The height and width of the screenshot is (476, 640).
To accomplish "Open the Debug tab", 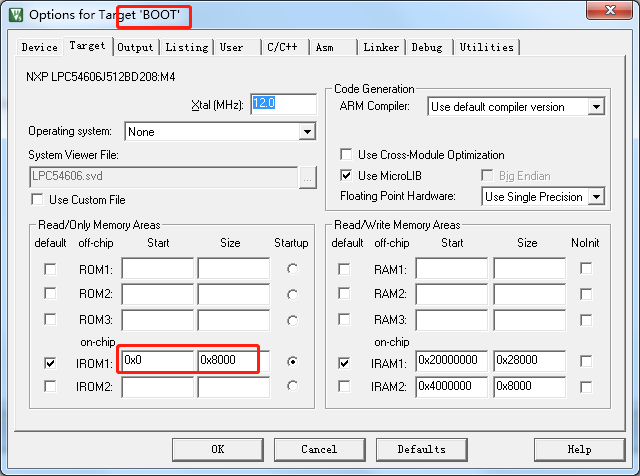I will pos(427,47).
